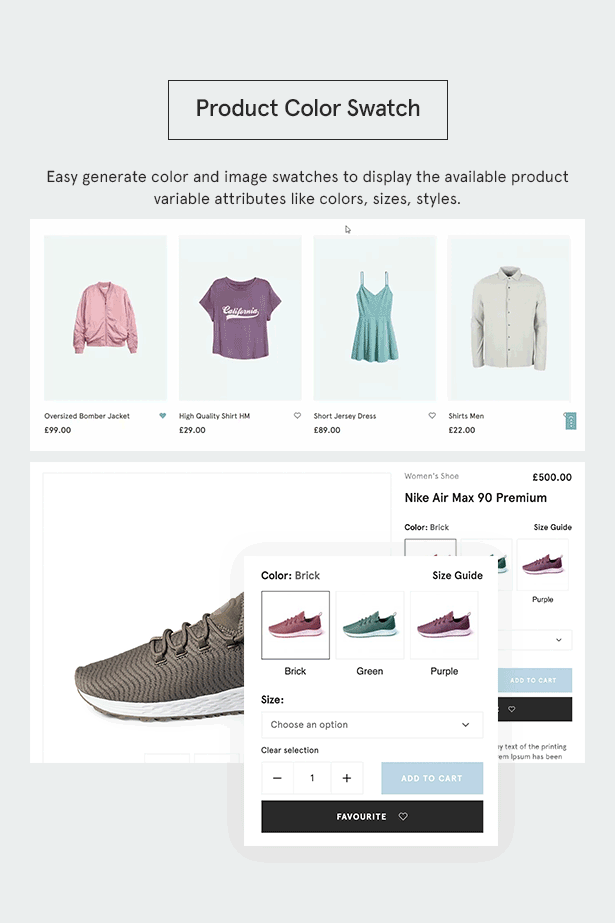615x923 pixels.
Task: Expand the background size dropdown chevron
Action: pyautogui.click(x=557, y=640)
